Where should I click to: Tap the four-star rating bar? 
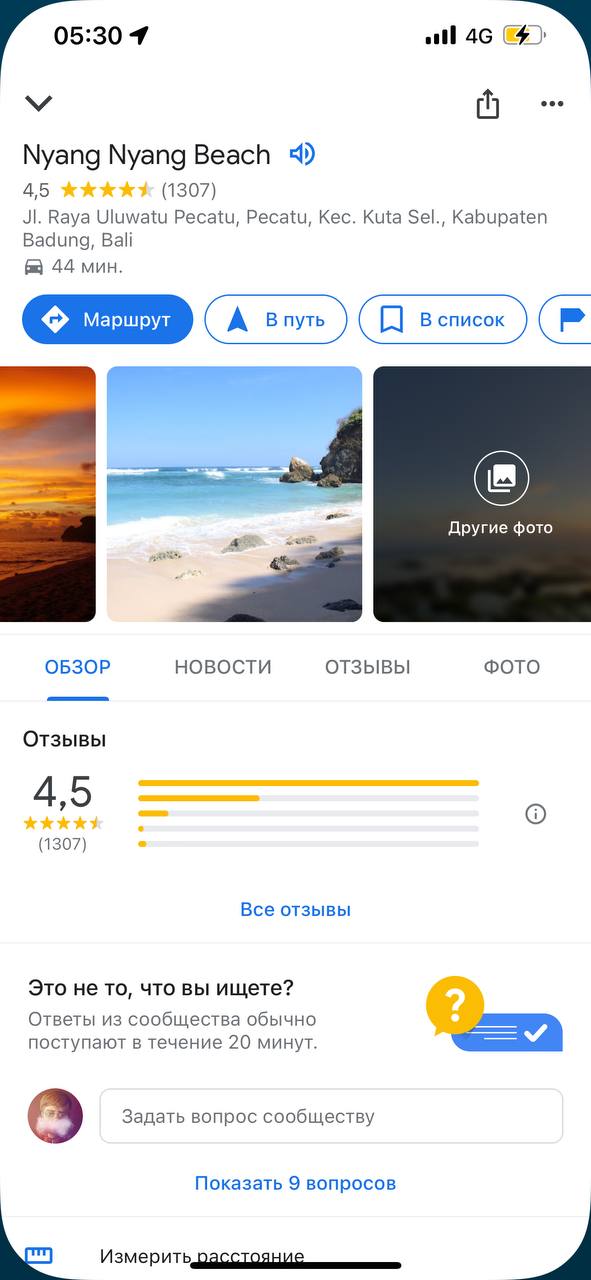pos(308,798)
